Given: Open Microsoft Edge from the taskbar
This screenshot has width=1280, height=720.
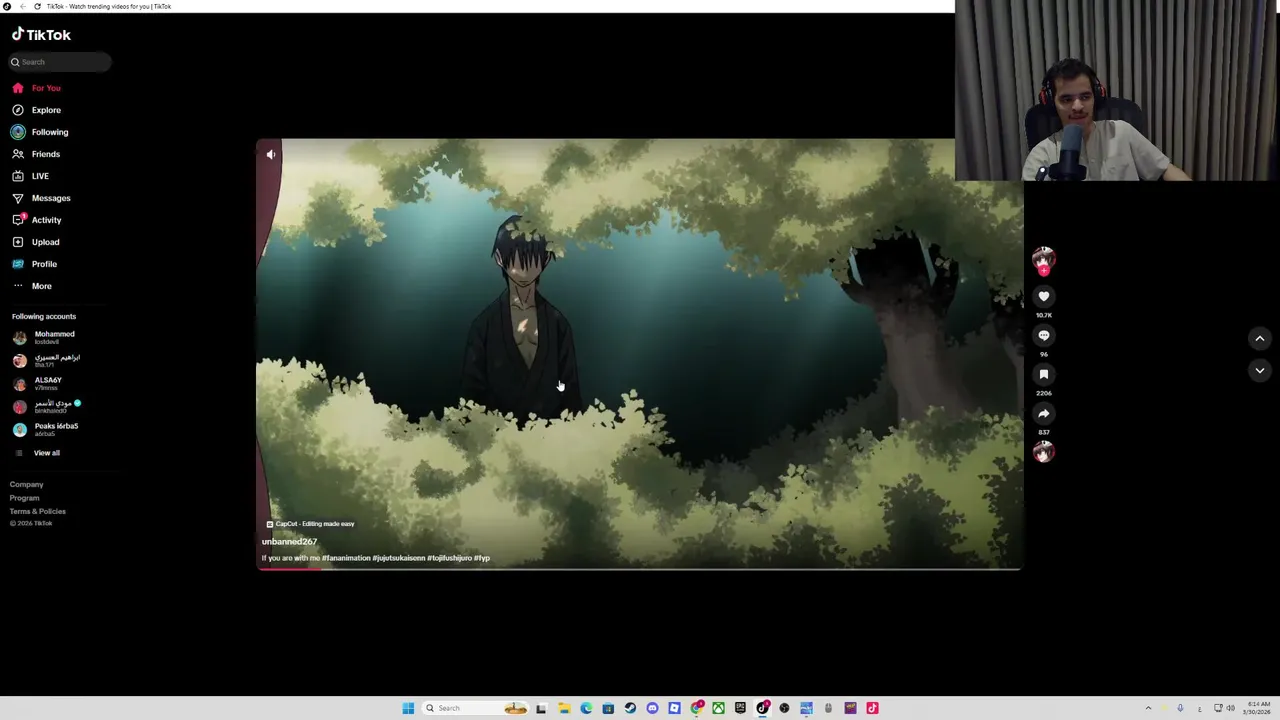Looking at the screenshot, I should (586, 708).
